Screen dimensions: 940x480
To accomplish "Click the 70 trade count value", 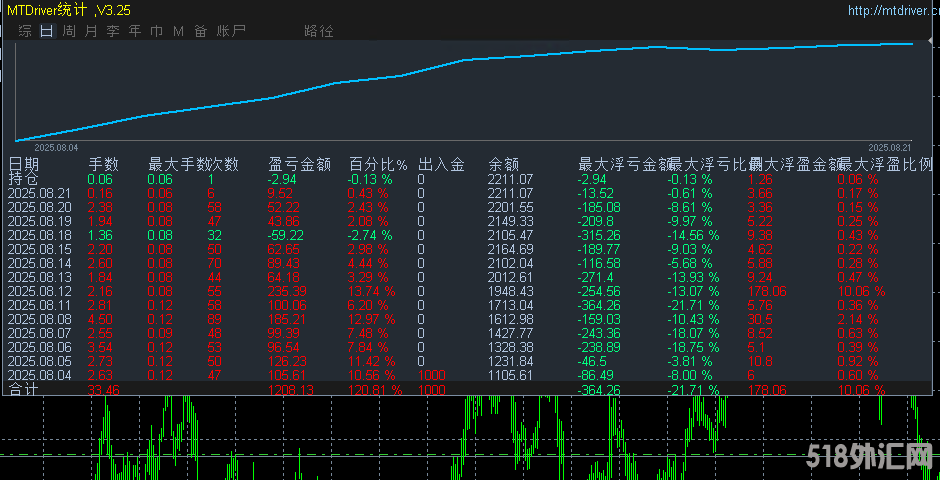I will click(x=215, y=264).
